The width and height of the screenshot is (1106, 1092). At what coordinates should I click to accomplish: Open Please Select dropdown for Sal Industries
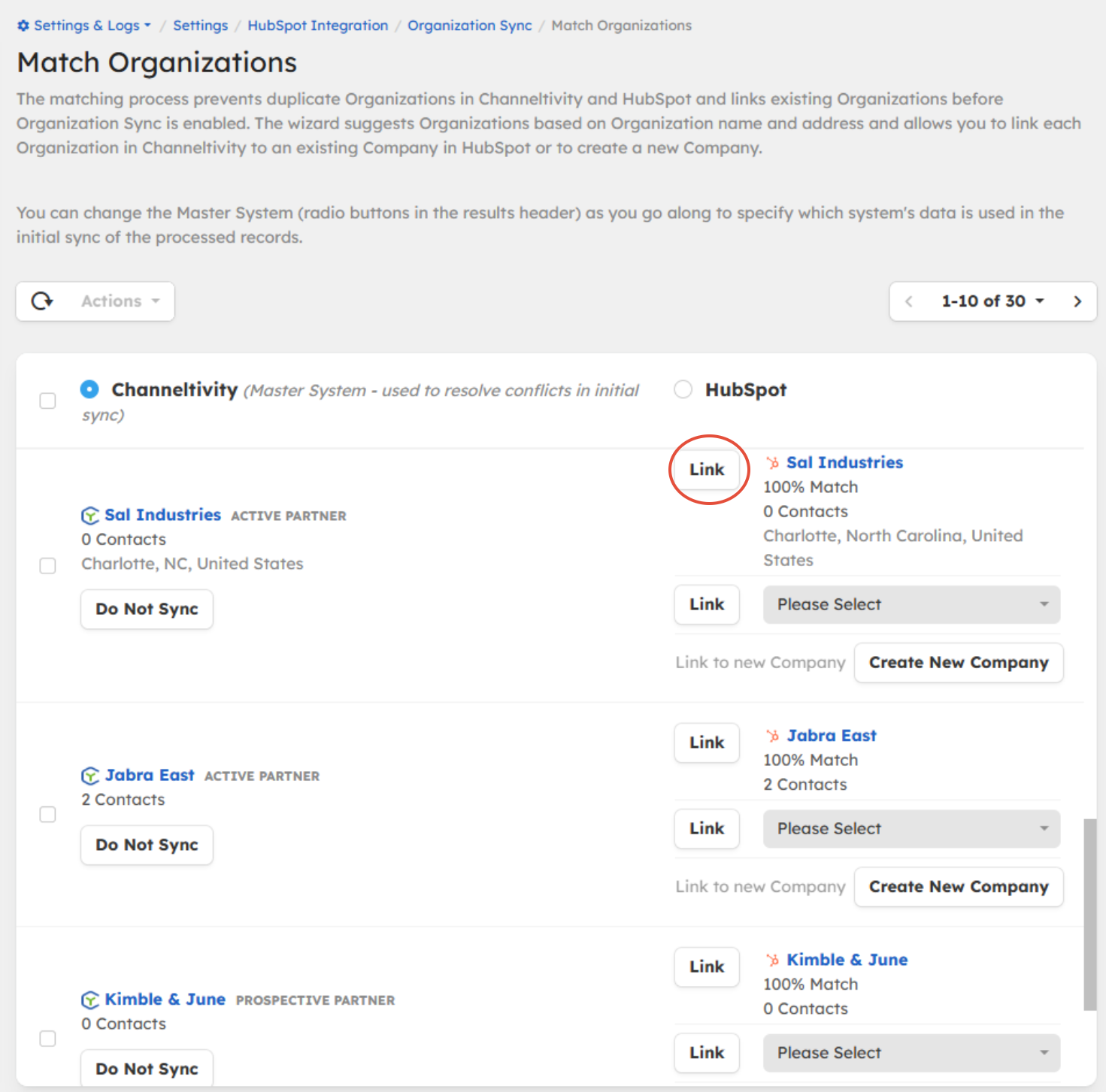coord(911,605)
